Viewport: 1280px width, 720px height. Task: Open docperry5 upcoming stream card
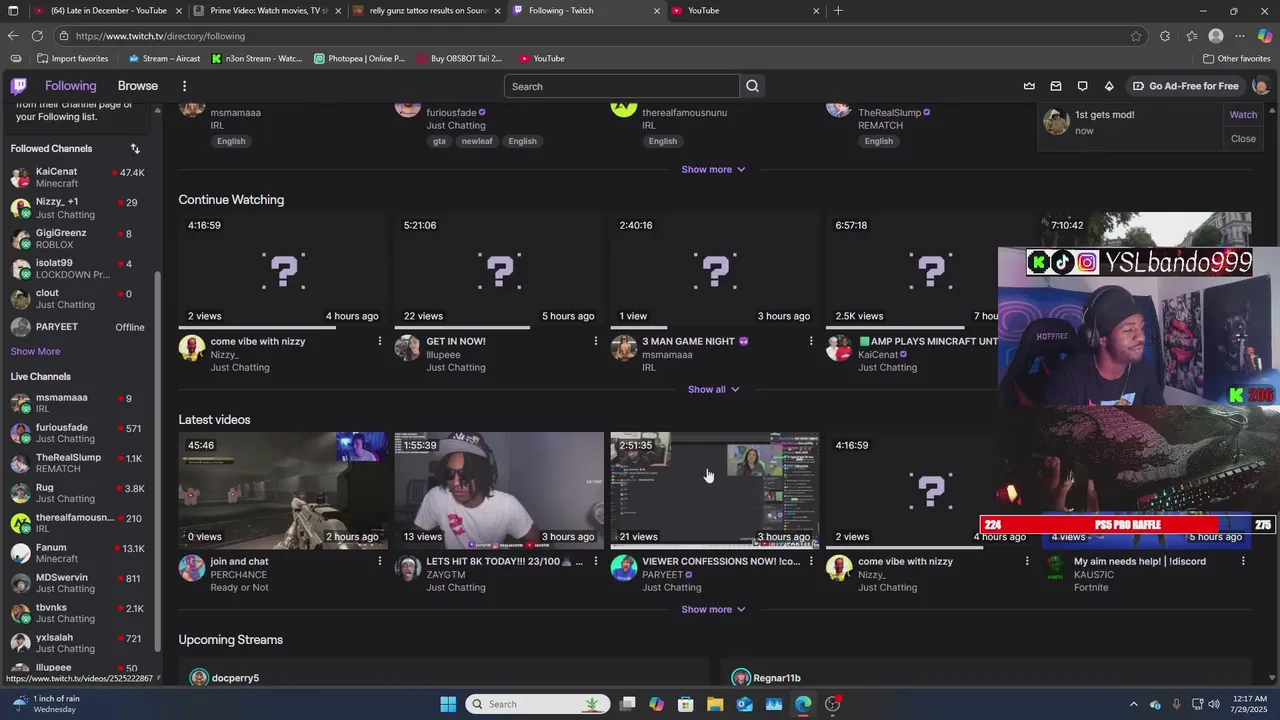coord(444,673)
